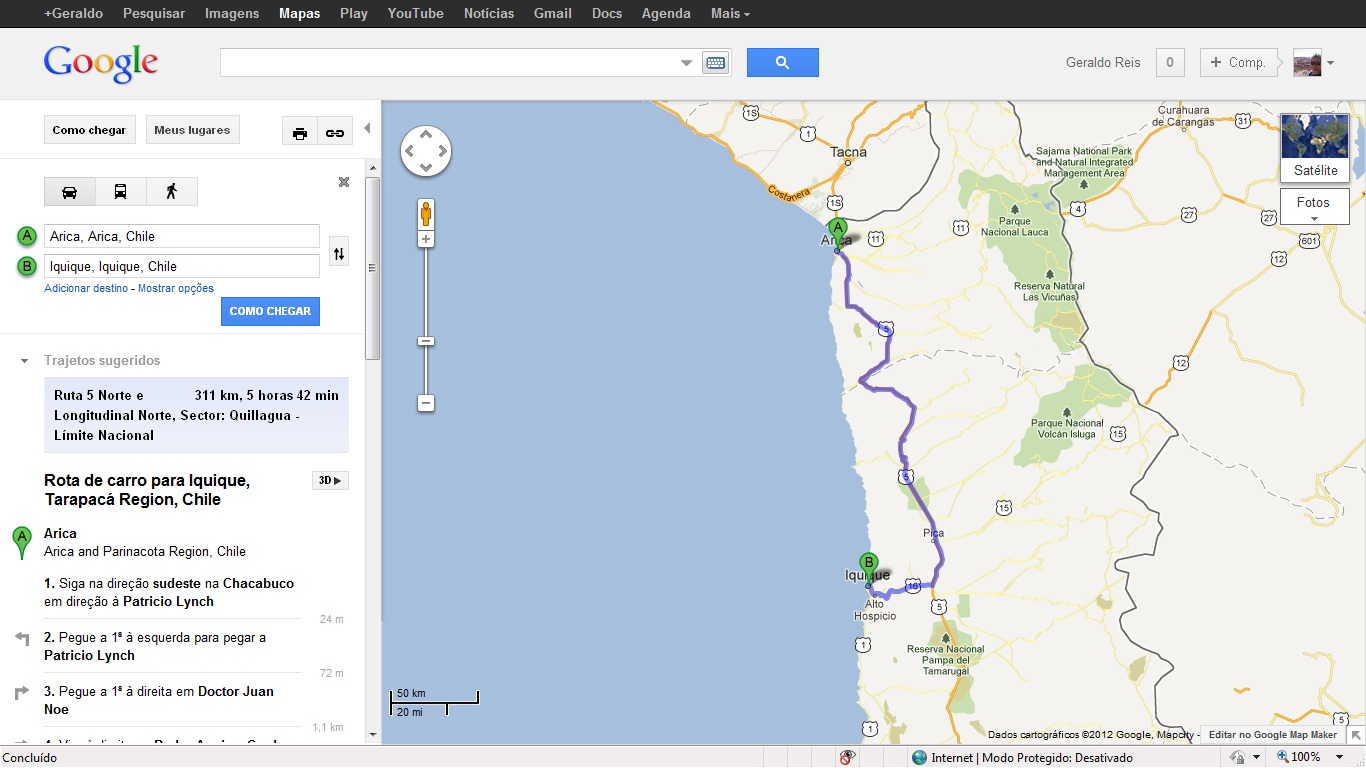Click the 3D play button

330,480
